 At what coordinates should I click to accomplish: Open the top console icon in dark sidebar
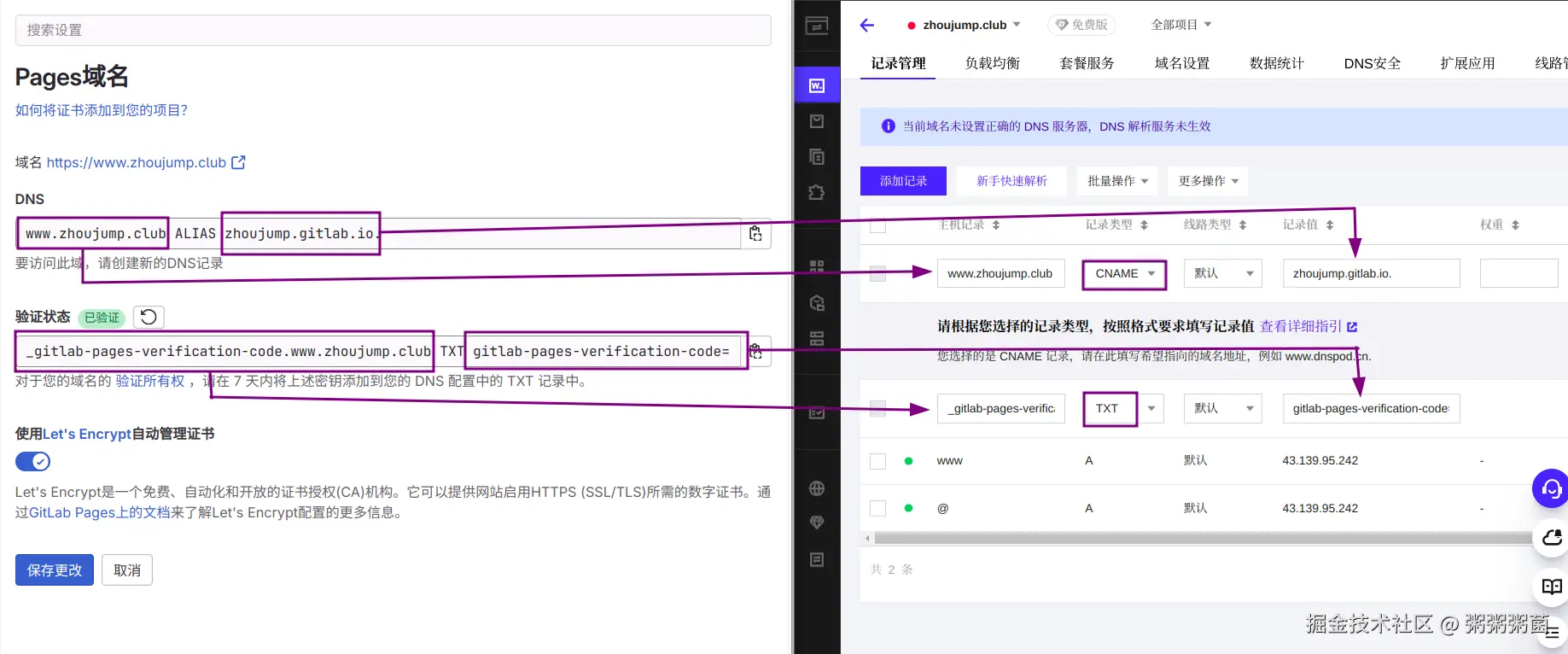pos(817,26)
